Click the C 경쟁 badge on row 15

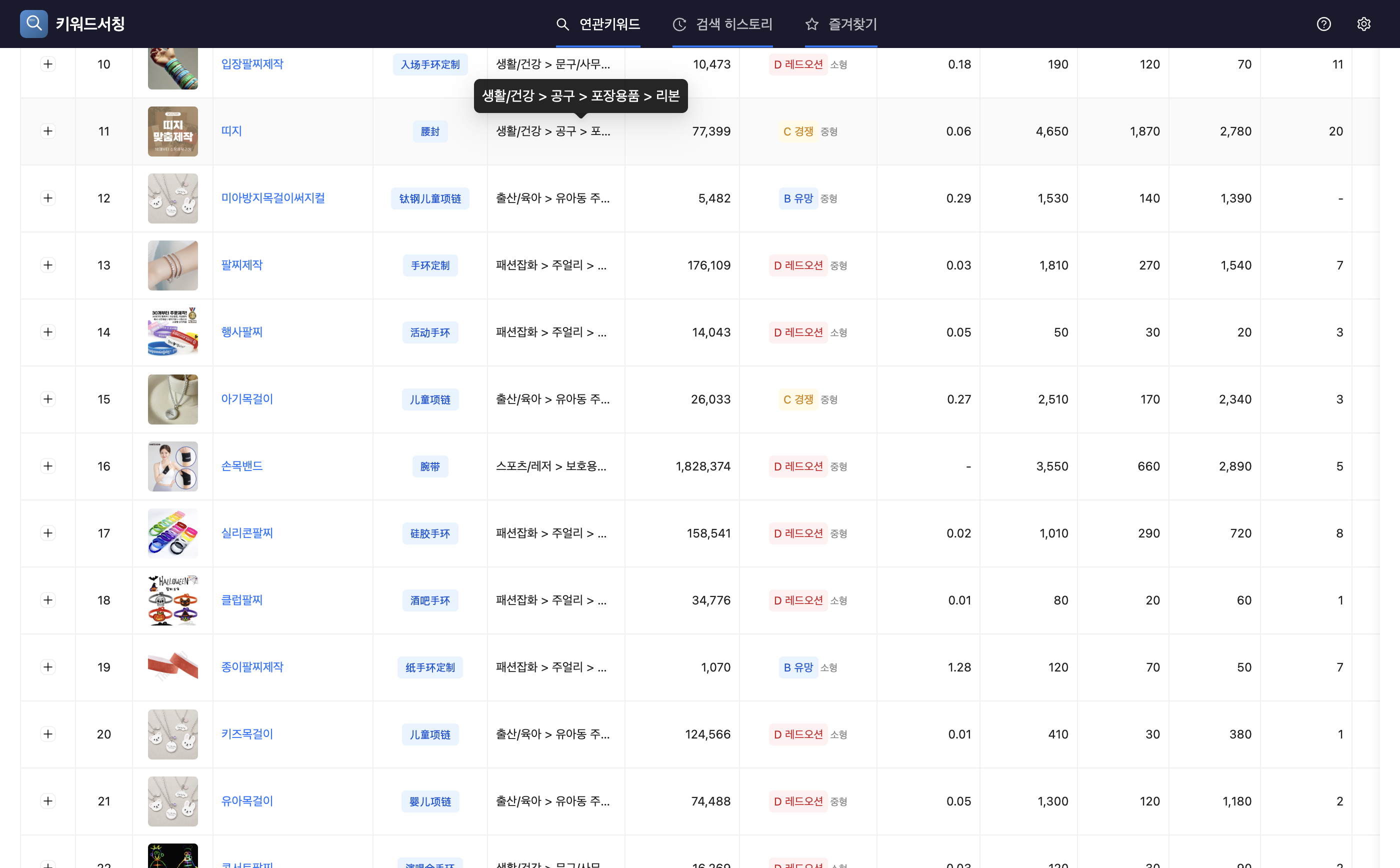(798, 399)
